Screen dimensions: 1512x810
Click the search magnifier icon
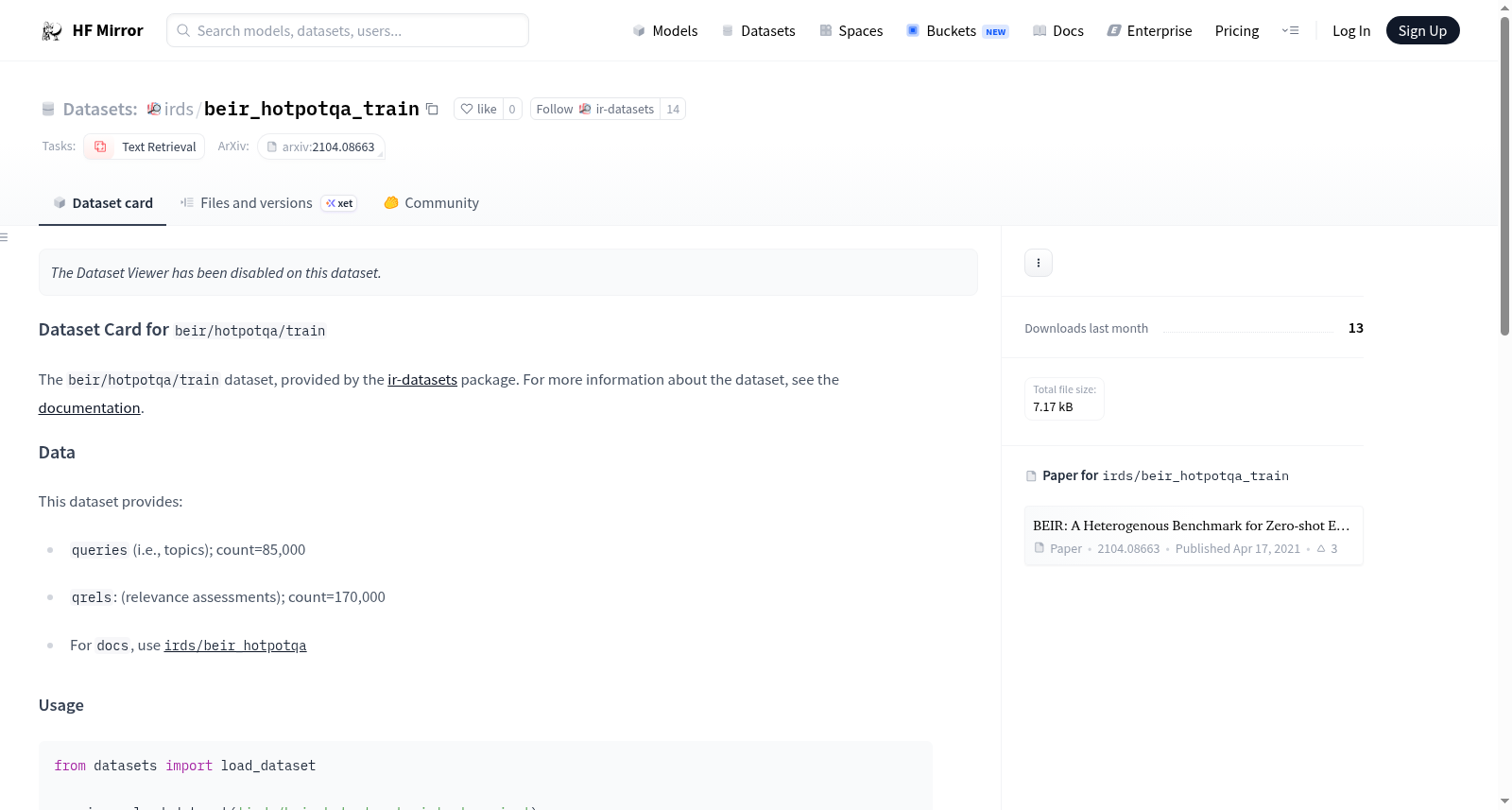click(183, 30)
